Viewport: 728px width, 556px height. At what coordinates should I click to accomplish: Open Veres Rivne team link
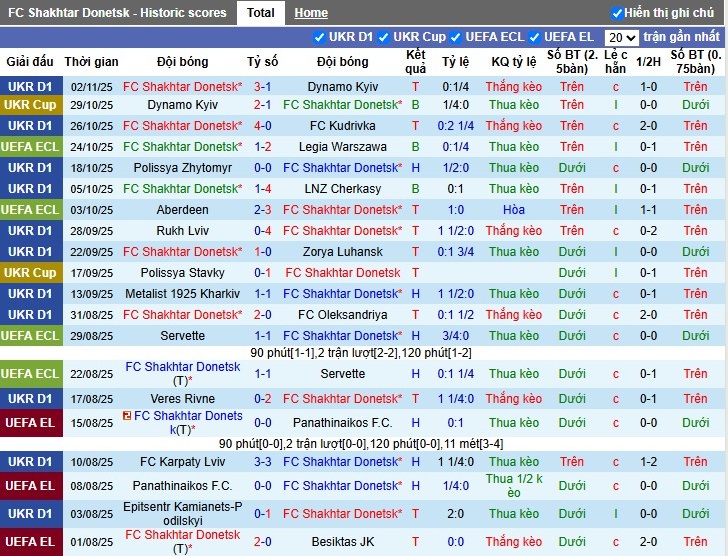(x=182, y=399)
